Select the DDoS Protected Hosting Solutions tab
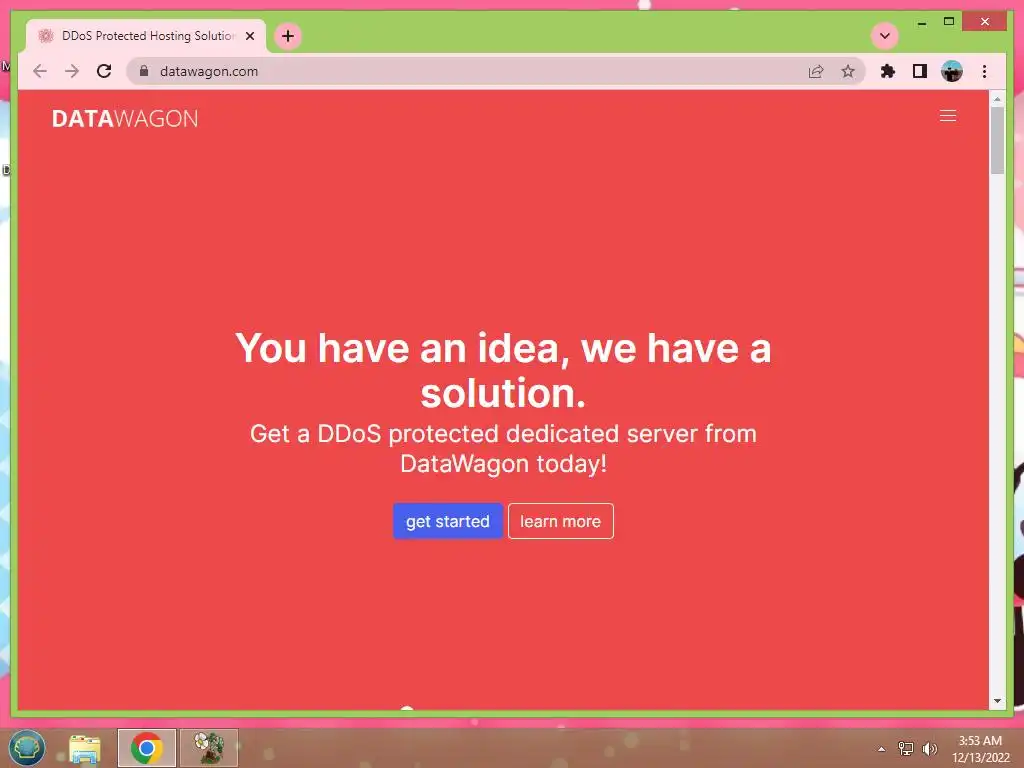This screenshot has height=768, width=1024. 146,36
